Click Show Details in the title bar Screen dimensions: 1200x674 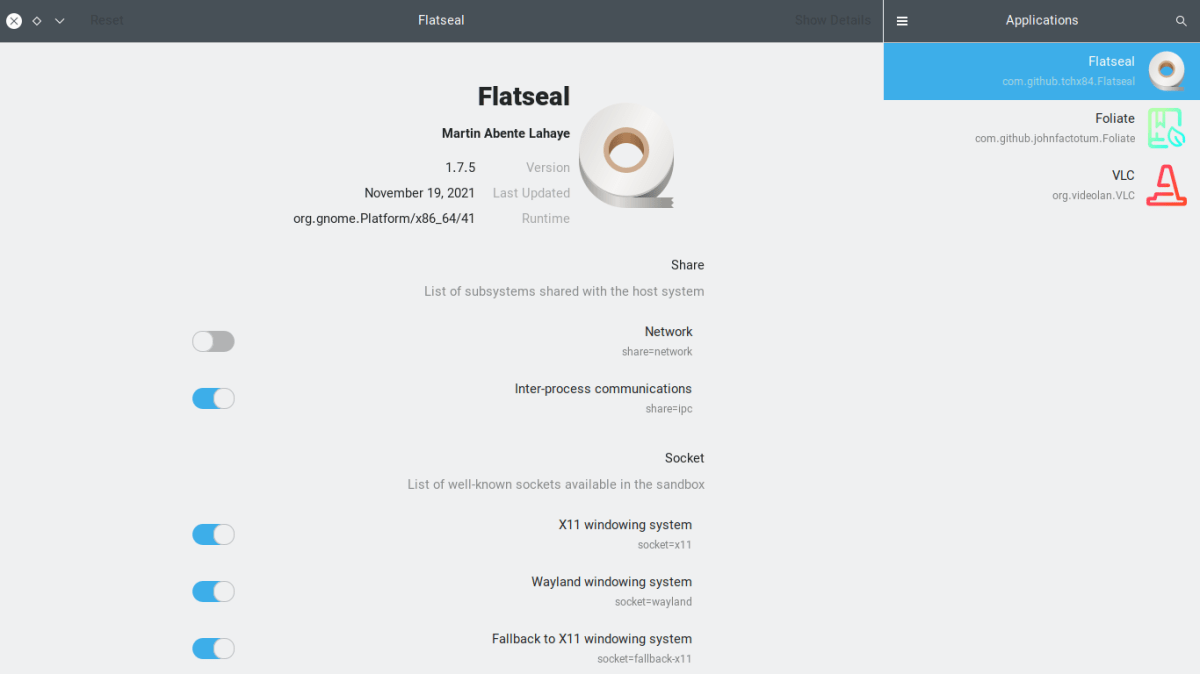(833, 20)
